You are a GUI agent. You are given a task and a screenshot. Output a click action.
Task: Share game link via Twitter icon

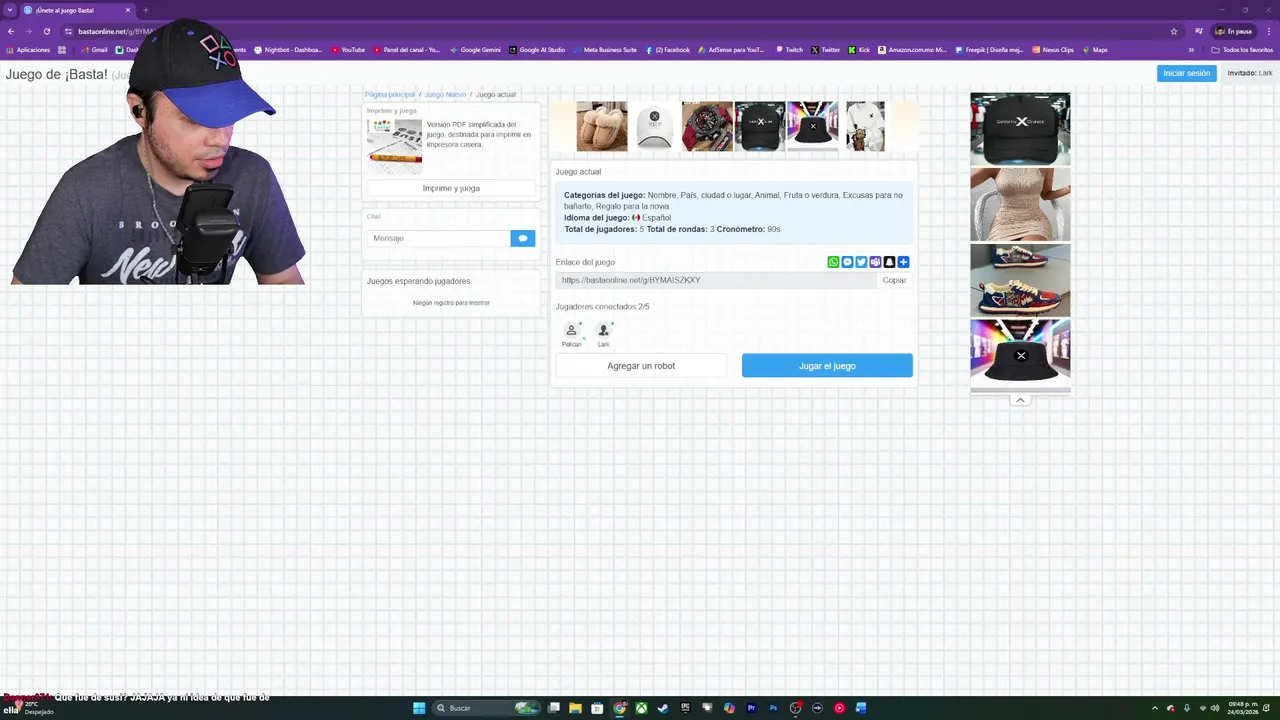[x=861, y=262]
